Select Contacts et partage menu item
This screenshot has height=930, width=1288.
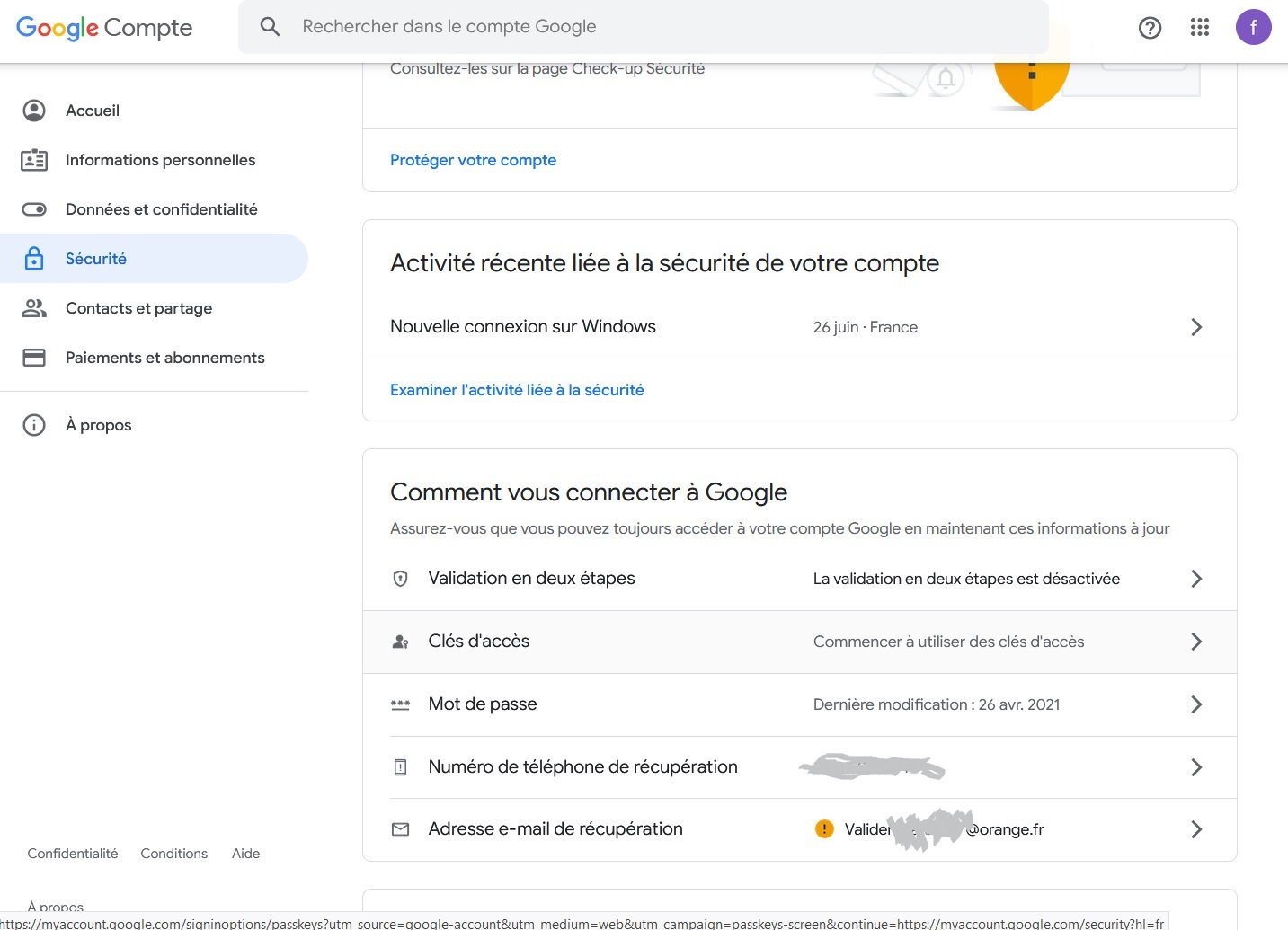(x=138, y=308)
